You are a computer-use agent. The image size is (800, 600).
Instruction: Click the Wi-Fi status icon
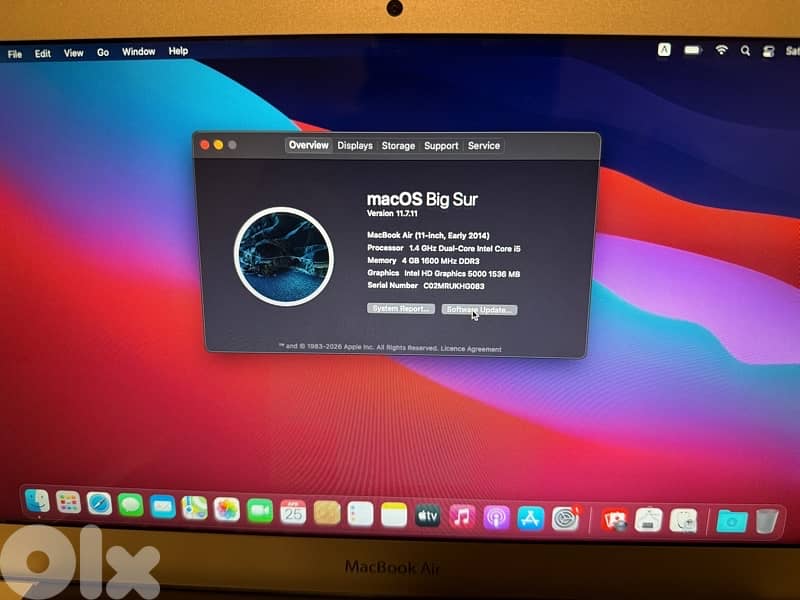click(721, 50)
